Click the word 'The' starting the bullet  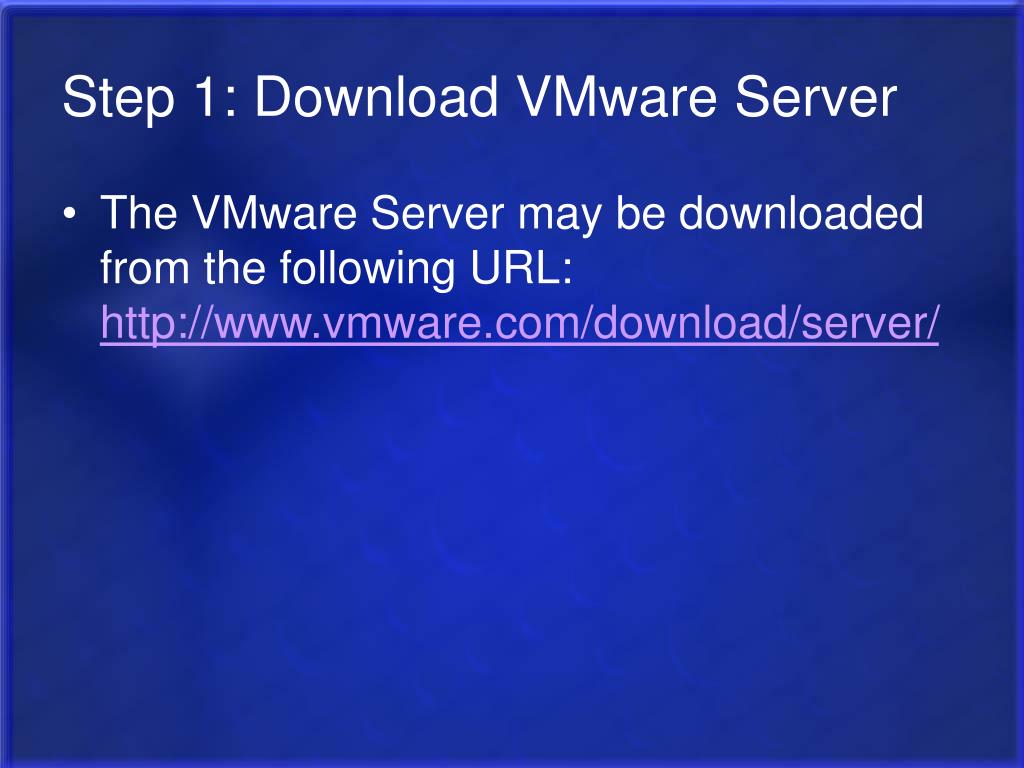click(138, 213)
